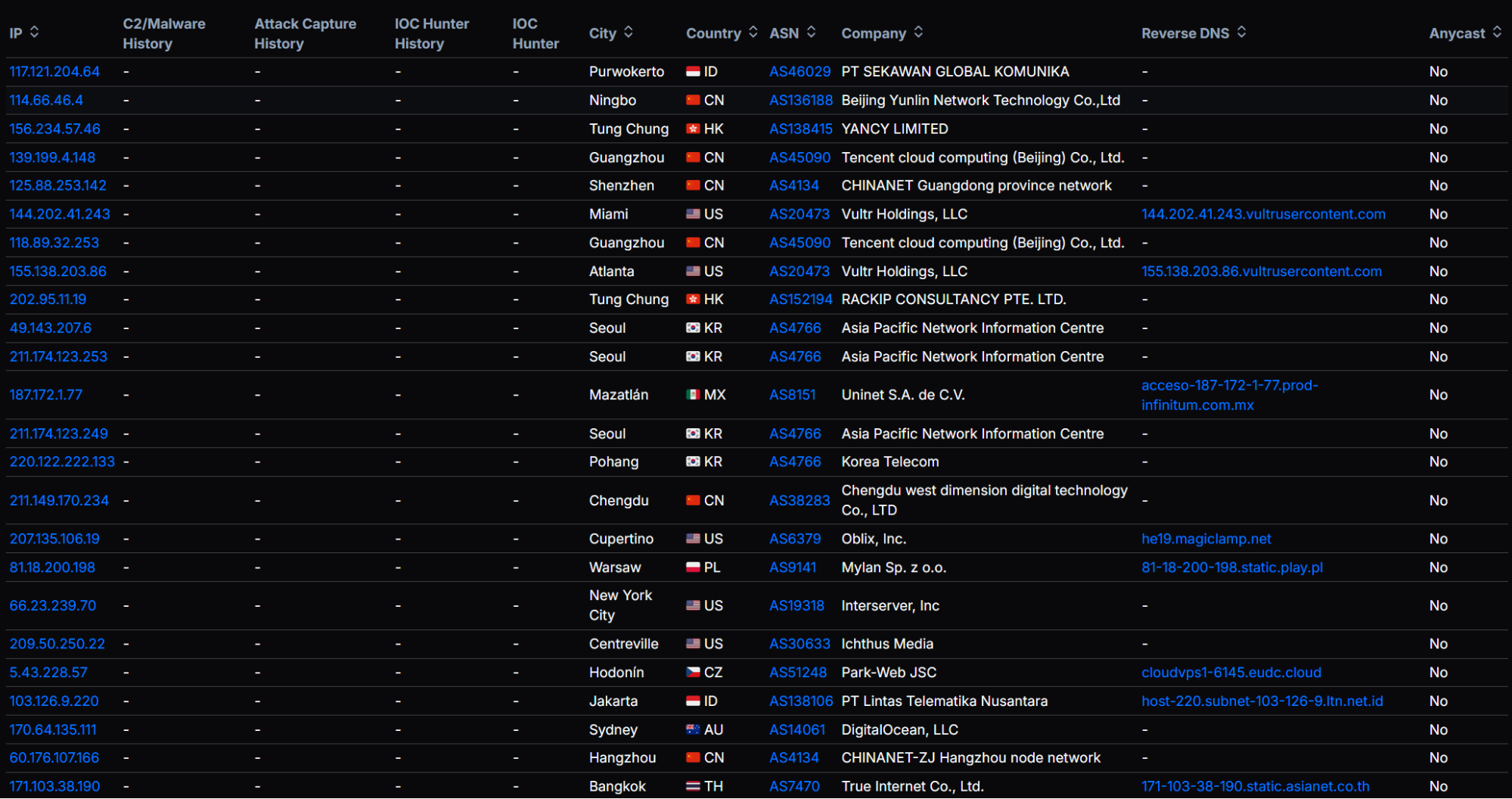Select the Purwokerto city cell
The width and height of the screenshot is (1512, 799).
pyautogui.click(x=626, y=72)
